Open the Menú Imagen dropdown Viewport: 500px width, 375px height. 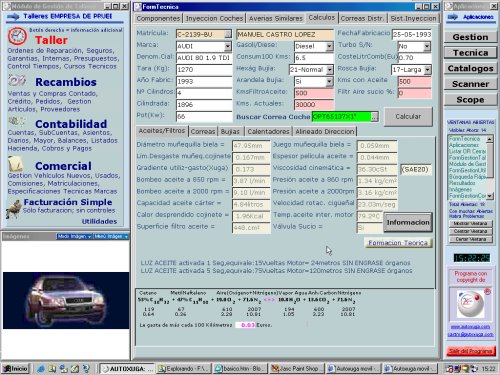pos(111,236)
